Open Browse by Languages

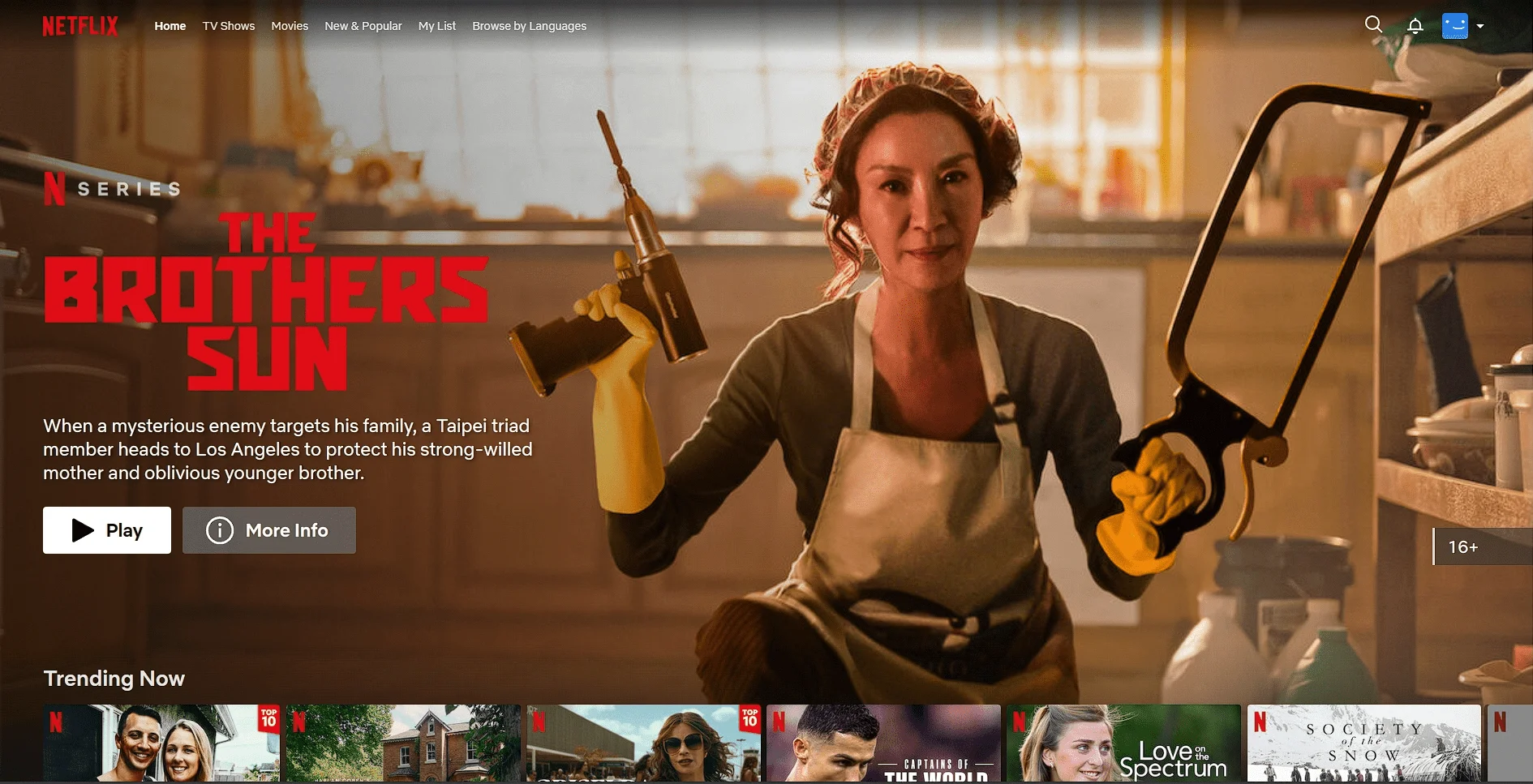tap(530, 26)
